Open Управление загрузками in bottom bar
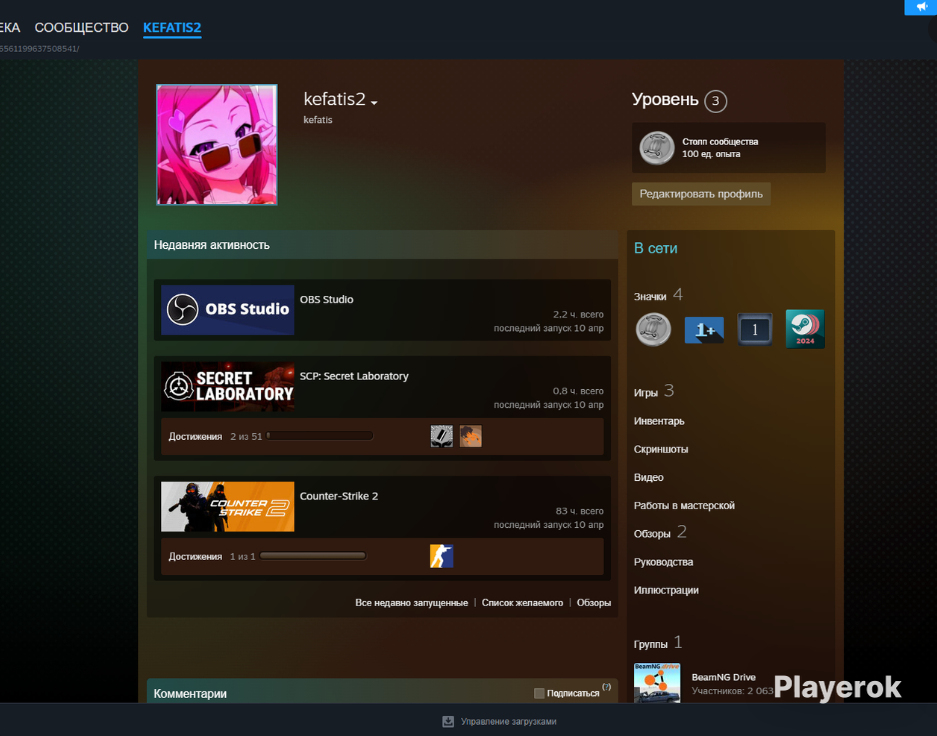Image resolution: width=937 pixels, height=736 pixels. pyautogui.click(x=509, y=722)
